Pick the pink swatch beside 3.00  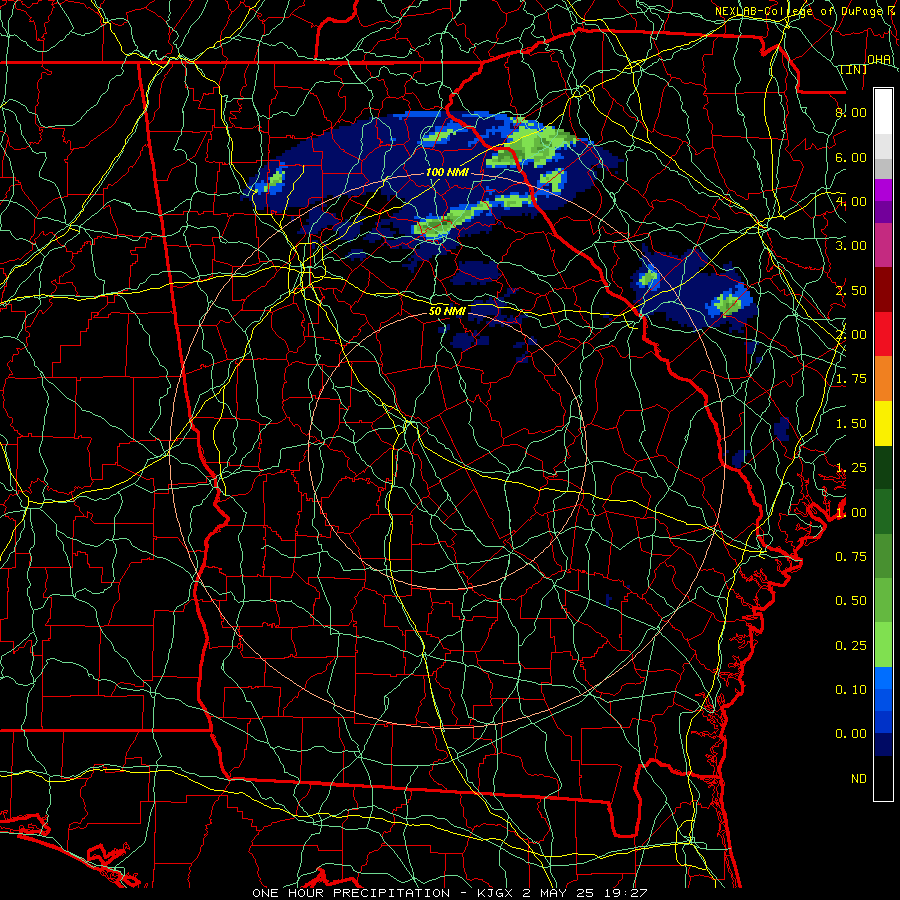pyautogui.click(x=883, y=245)
